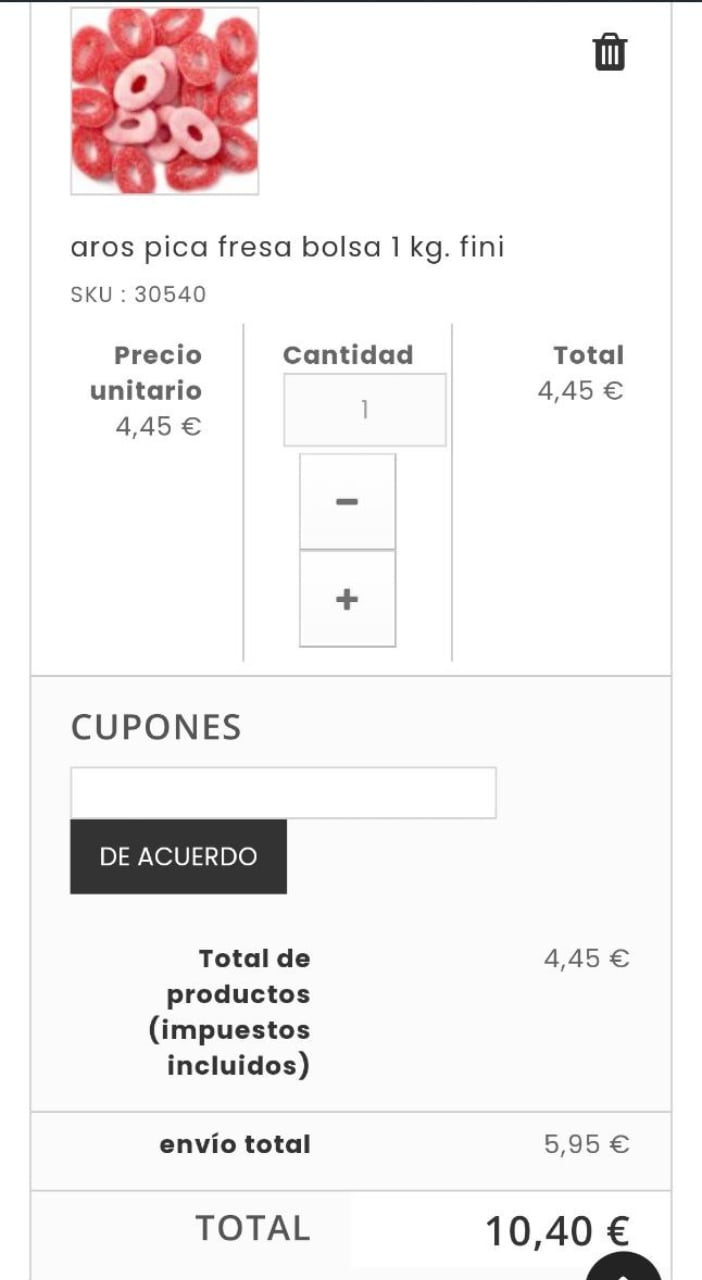Screen dimensions: 702x1280
Task: Click the envío total row
Action: pyautogui.click(x=235, y=1143)
